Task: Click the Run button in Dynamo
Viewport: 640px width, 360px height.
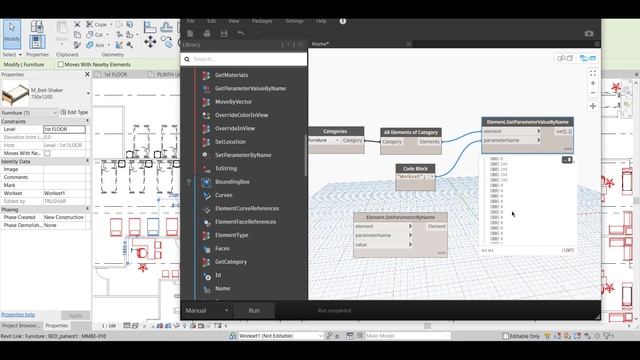Action: (x=254, y=310)
